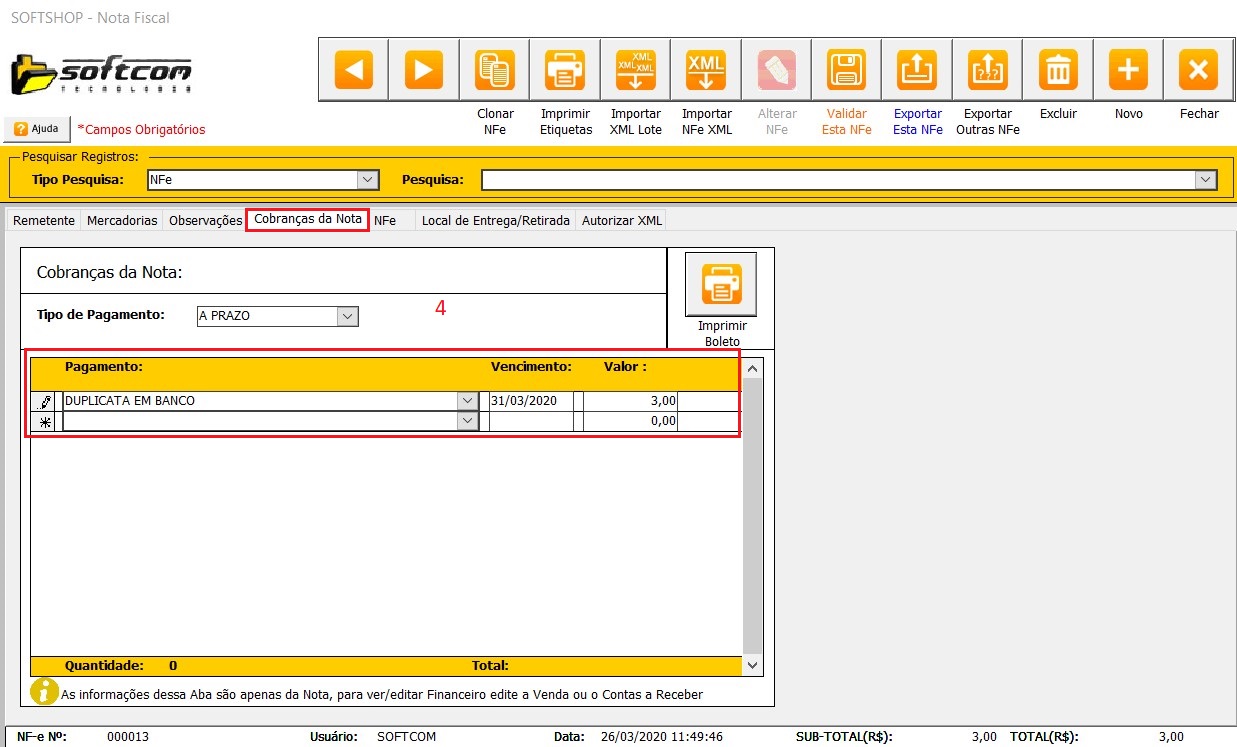Viewport: 1237px width, 747px height.
Task: Click the Excluir trash icon
Action: 1058,70
